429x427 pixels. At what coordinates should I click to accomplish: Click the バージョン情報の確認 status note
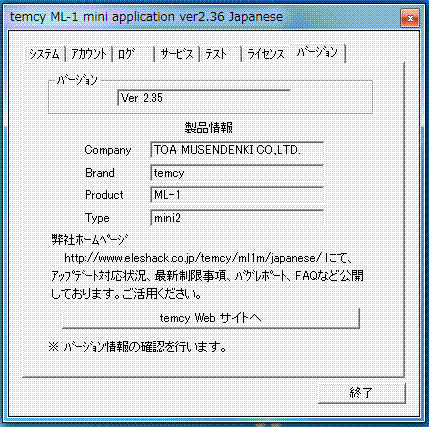pos(138,347)
